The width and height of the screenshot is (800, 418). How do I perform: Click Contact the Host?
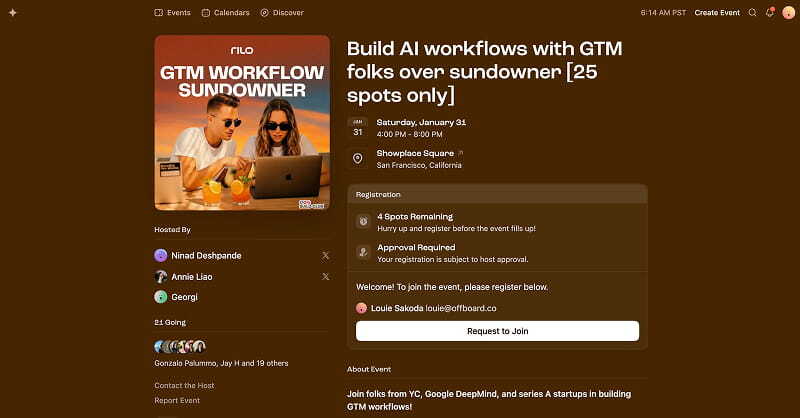184,385
